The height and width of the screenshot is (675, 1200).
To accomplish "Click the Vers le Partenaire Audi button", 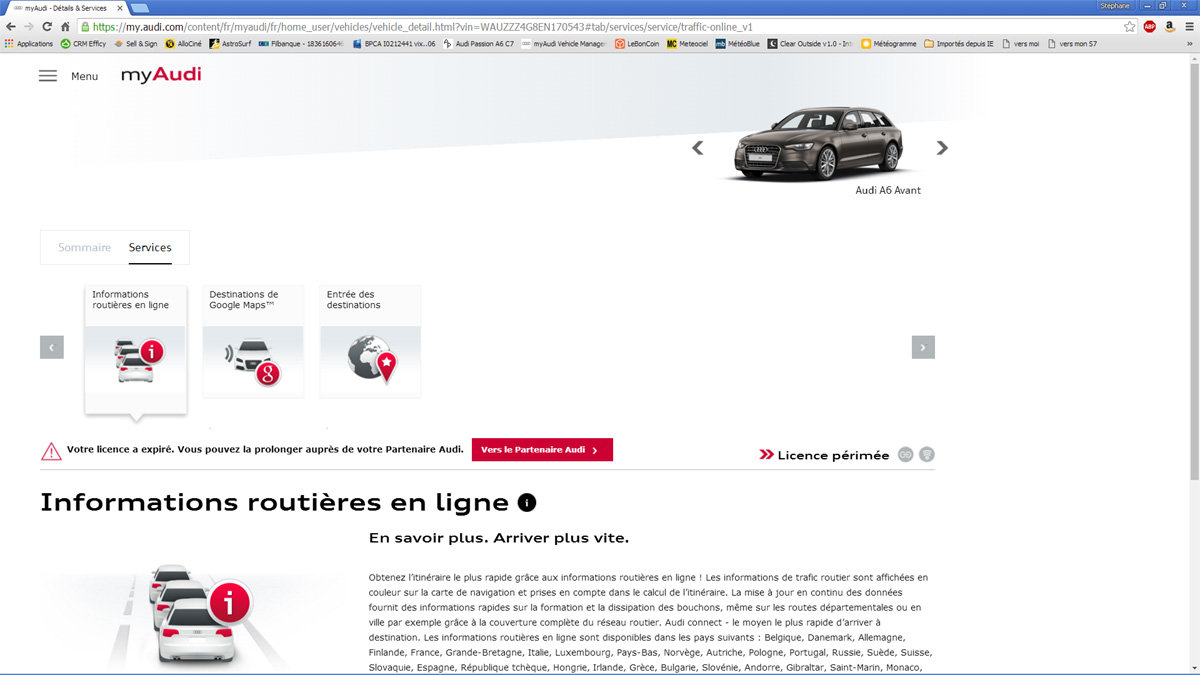I will click(x=541, y=450).
